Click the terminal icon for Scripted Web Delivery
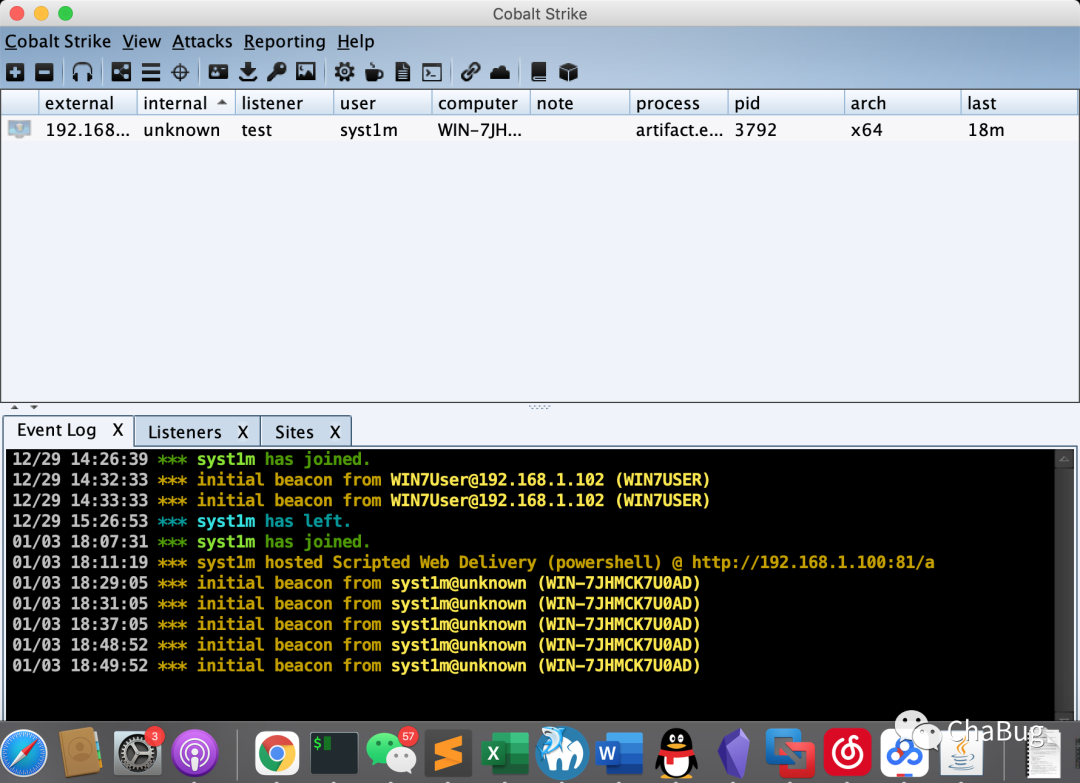 [x=432, y=72]
